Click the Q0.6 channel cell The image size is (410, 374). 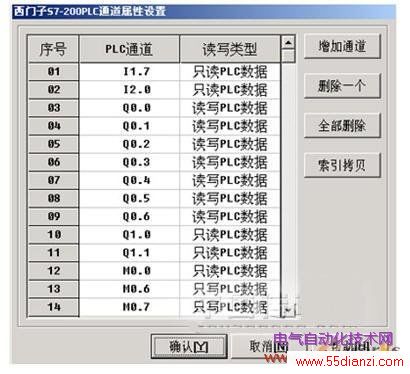130,217
